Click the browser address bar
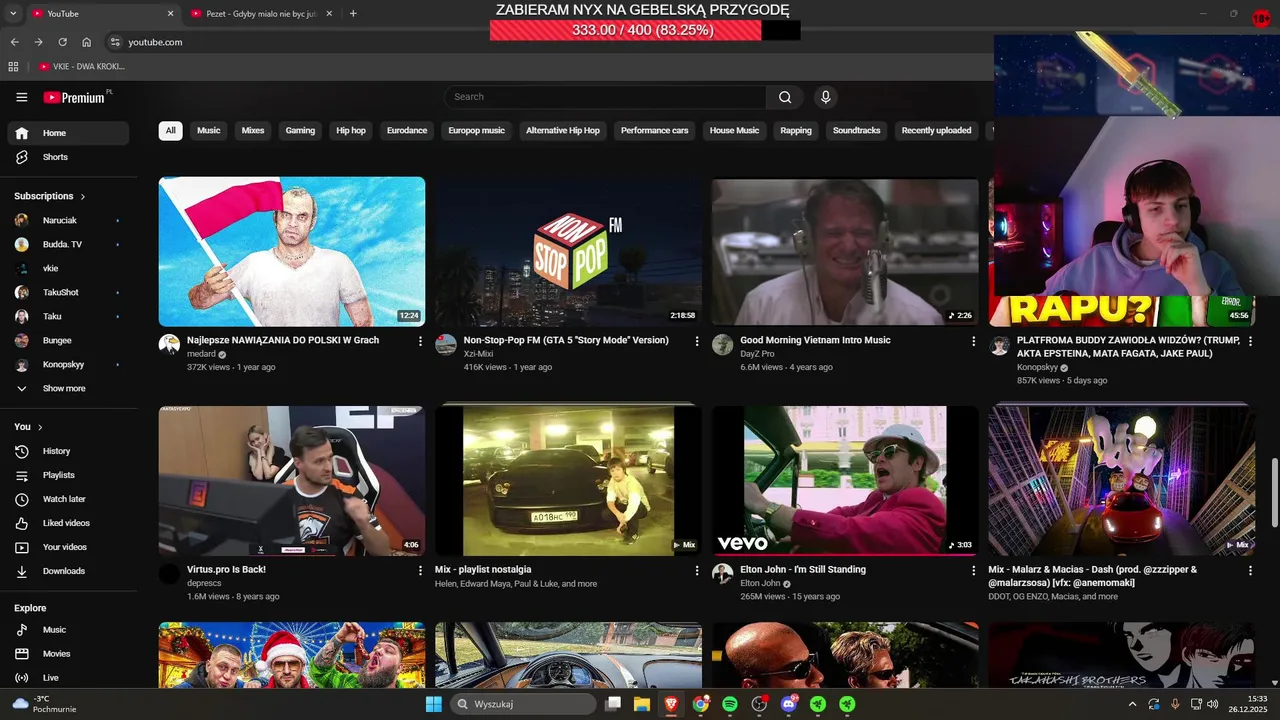 (550, 42)
